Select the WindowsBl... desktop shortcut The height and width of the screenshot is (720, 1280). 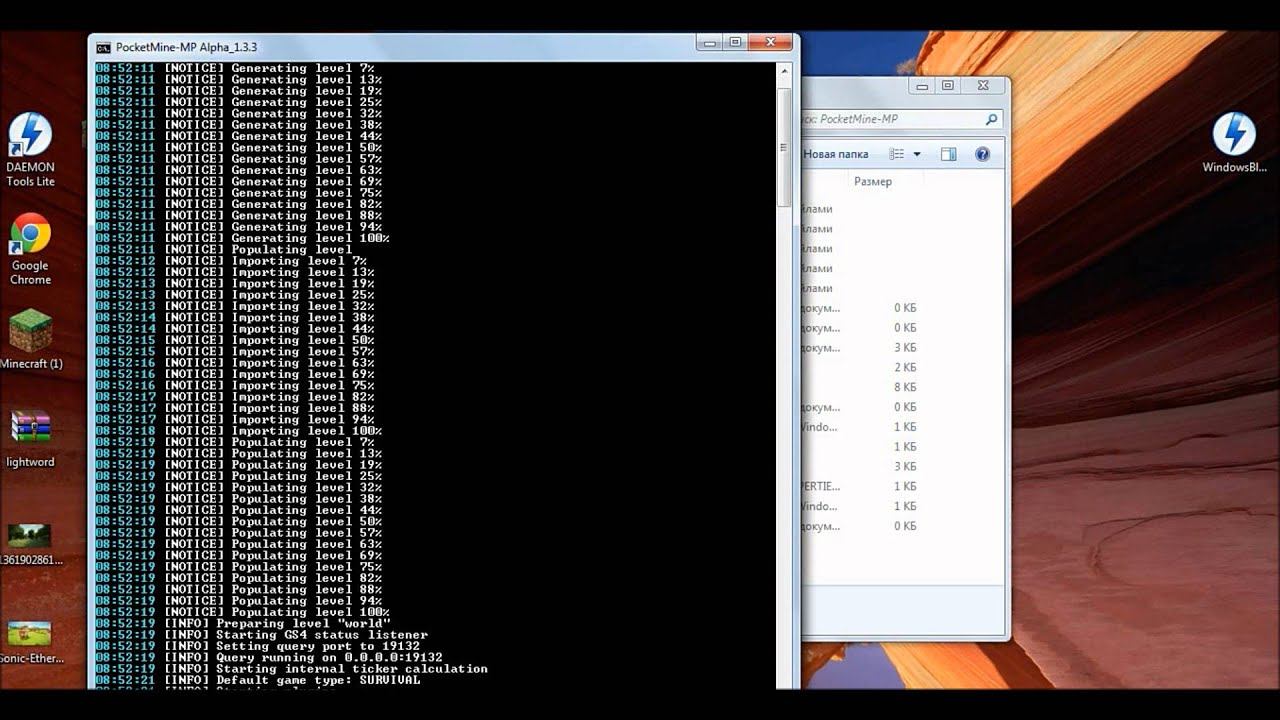click(x=1234, y=143)
